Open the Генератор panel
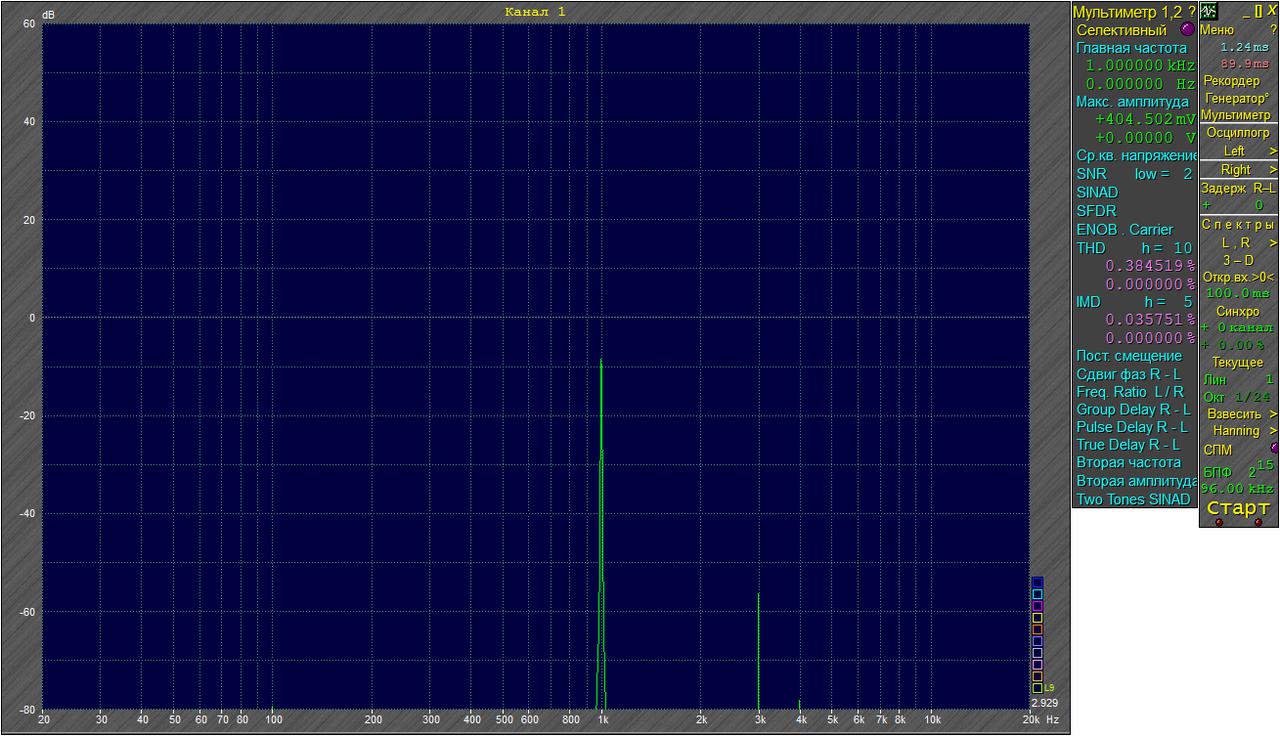Screen dimensions: 1280x736 click(x=1236, y=98)
